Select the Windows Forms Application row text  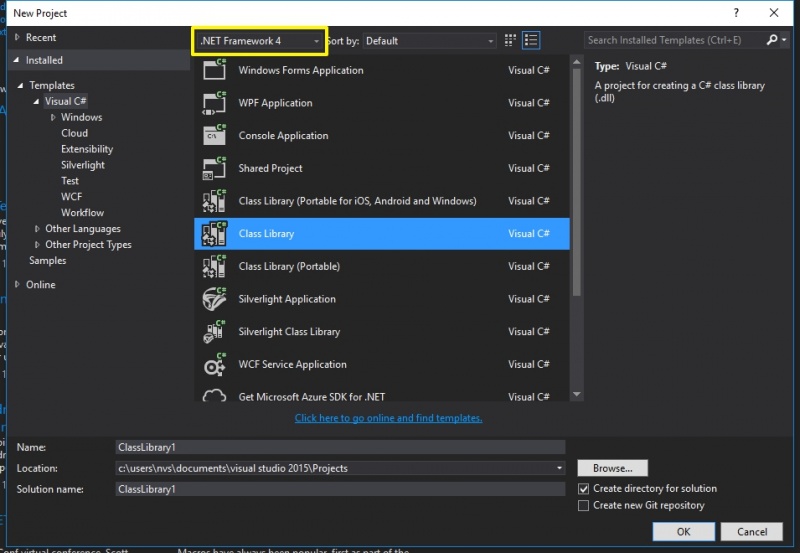click(301, 70)
